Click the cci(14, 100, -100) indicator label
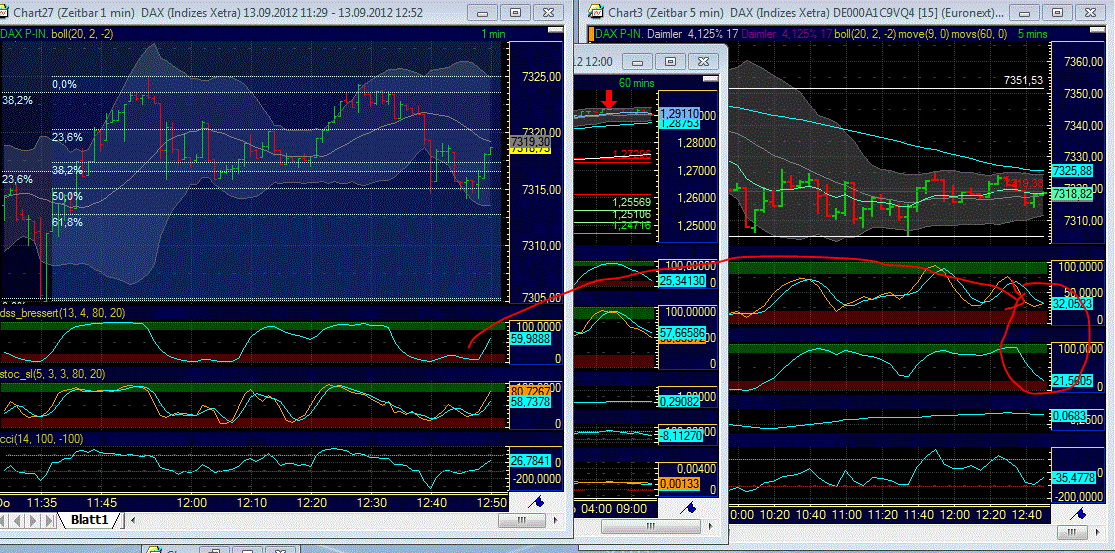Image resolution: width=1115 pixels, height=553 pixels. pos(42,439)
